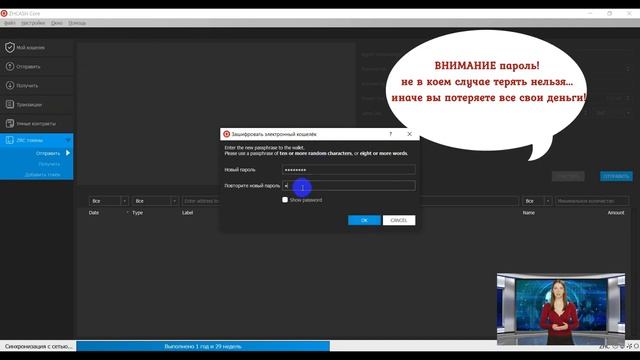640x360 pixels.
Task: Cancel the encrypt wallet dialog
Action: click(399, 220)
